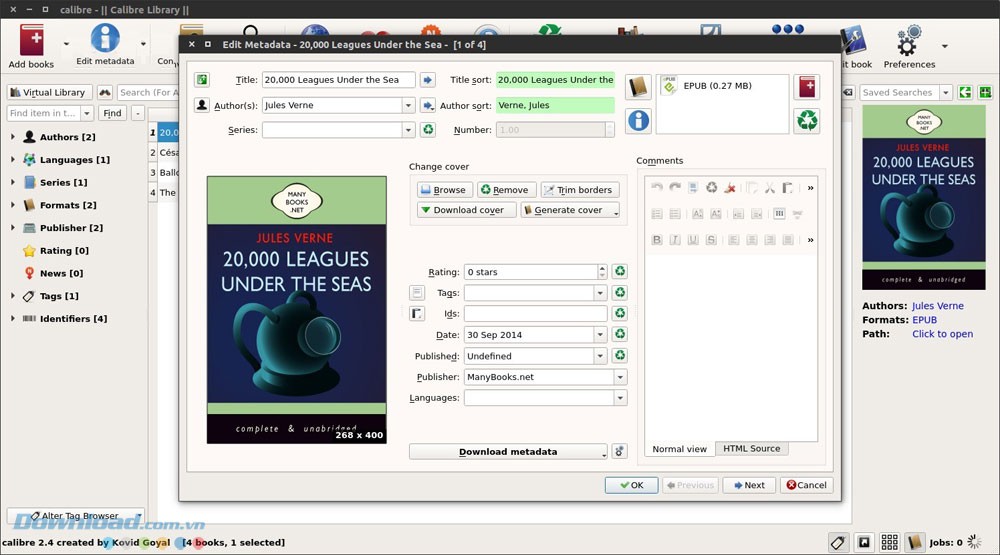
Task: Clear the Series field with its recycle icon
Action: pyautogui.click(x=427, y=130)
